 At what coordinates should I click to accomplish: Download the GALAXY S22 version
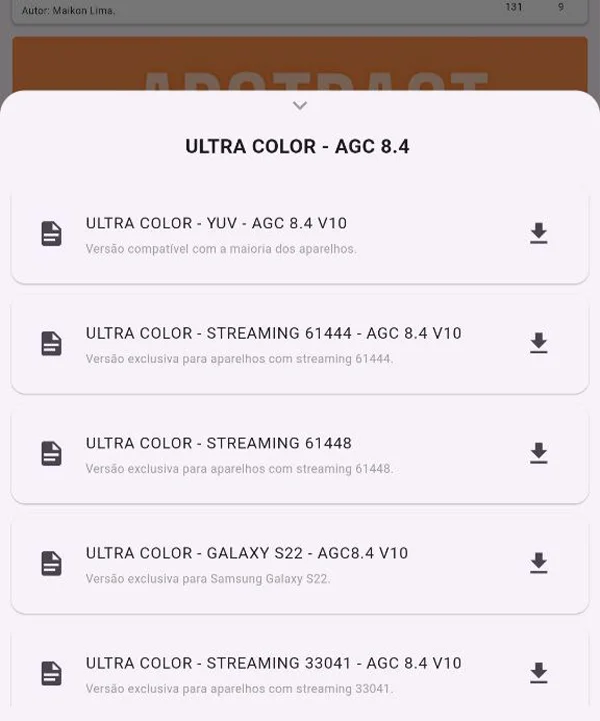(538, 564)
